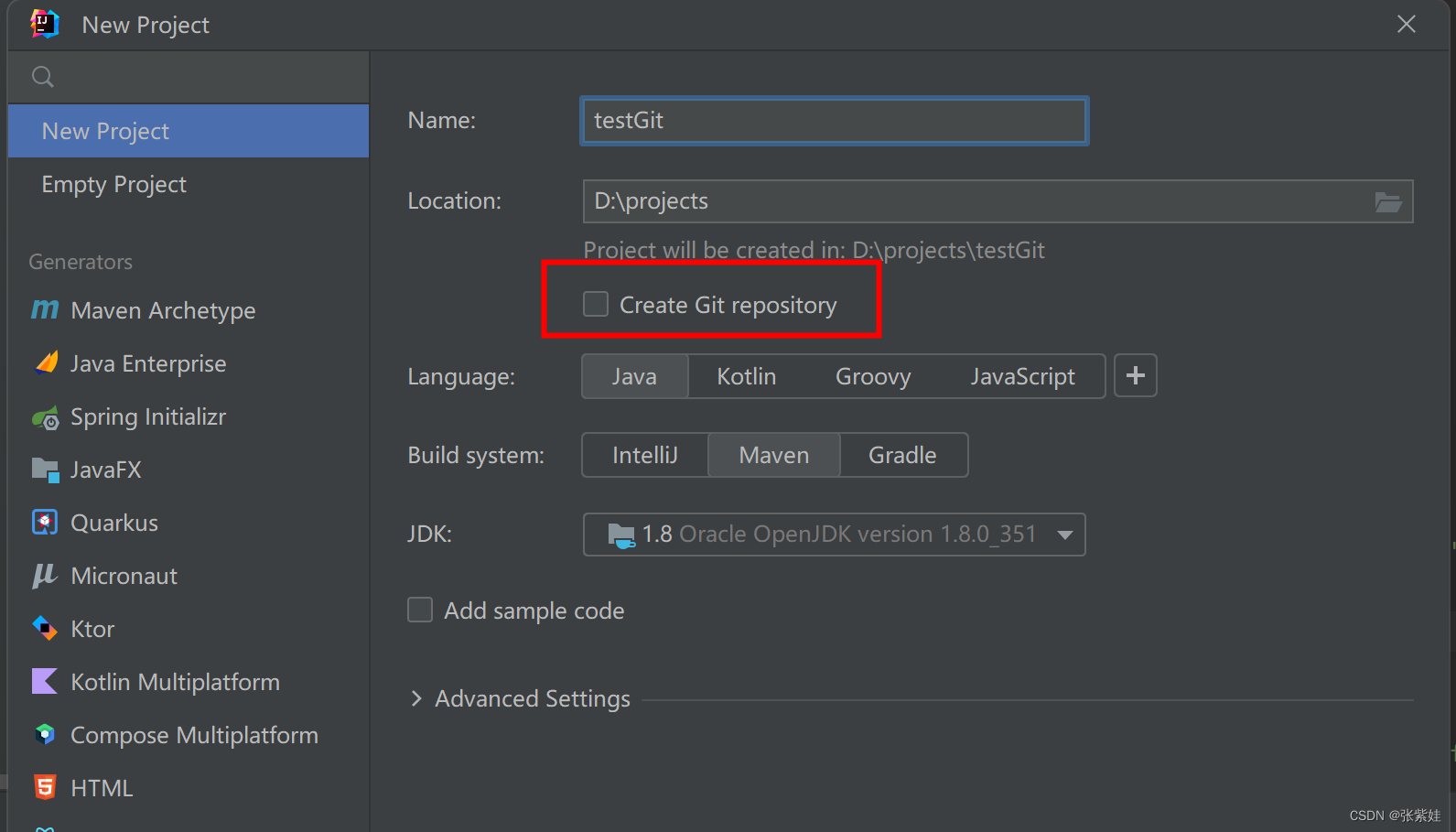Click the search magnifier icon
This screenshot has height=832, width=1456.
[x=42, y=77]
